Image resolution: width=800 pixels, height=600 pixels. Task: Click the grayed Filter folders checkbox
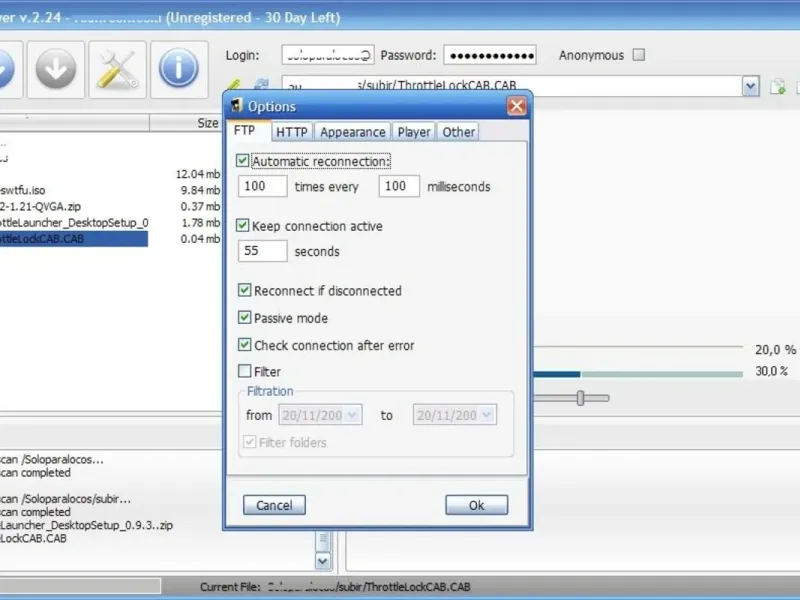(249, 442)
